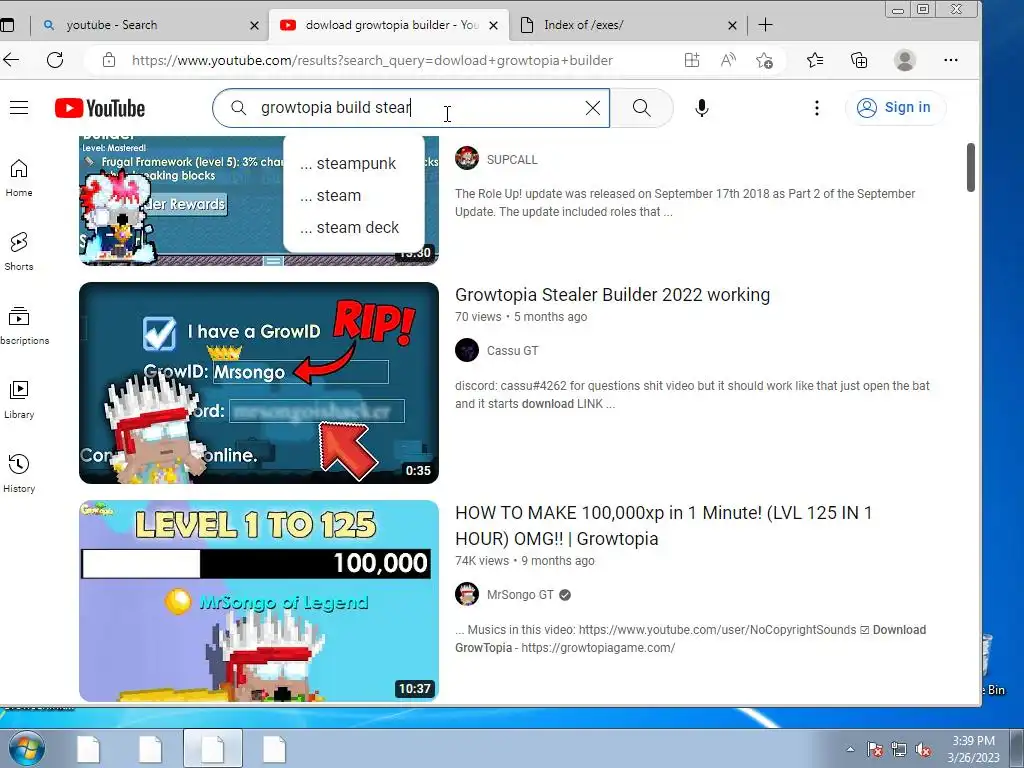Reload the page with the refresh icon
Image resolution: width=1024 pixels, height=768 pixels.
click(x=55, y=60)
